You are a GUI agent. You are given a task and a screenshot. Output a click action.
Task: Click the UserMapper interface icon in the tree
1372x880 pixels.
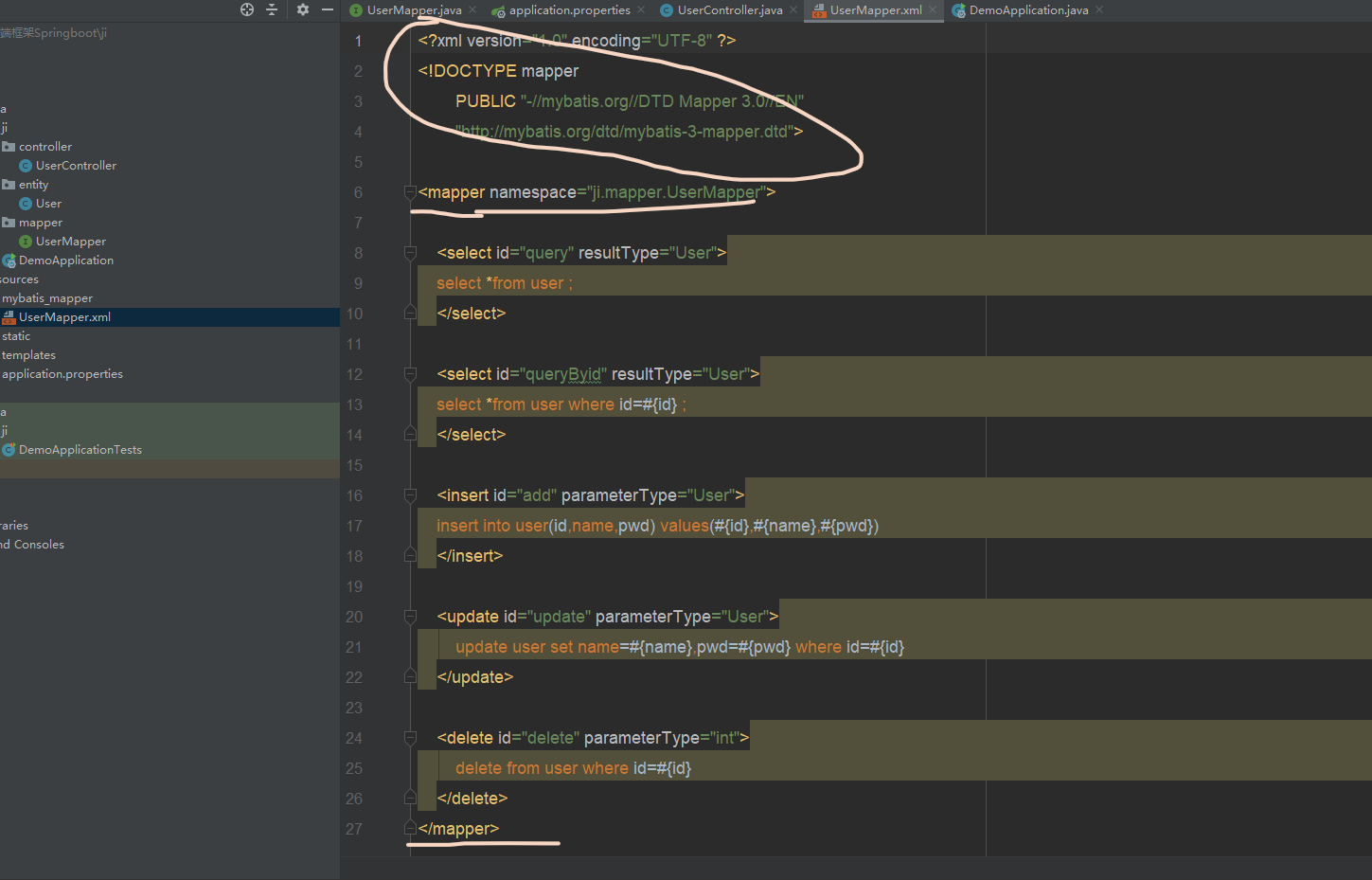(26, 242)
